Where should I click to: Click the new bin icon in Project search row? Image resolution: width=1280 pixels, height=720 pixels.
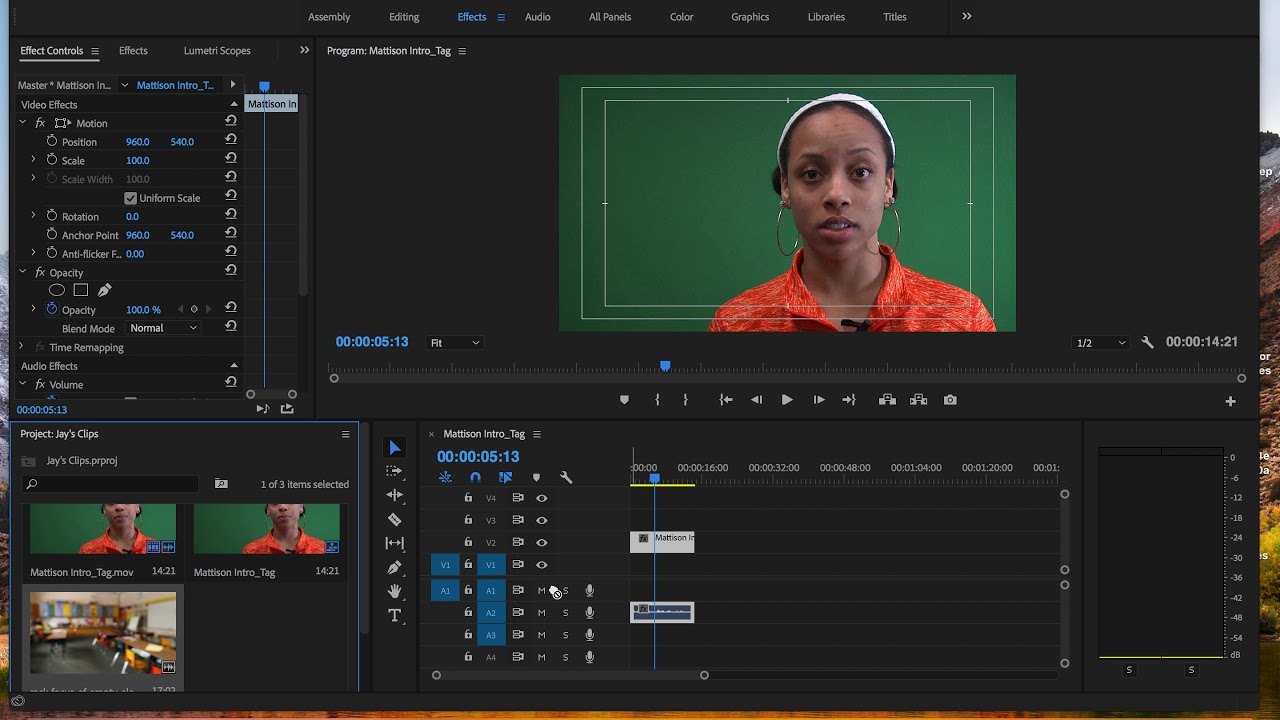pyautogui.click(x=221, y=484)
